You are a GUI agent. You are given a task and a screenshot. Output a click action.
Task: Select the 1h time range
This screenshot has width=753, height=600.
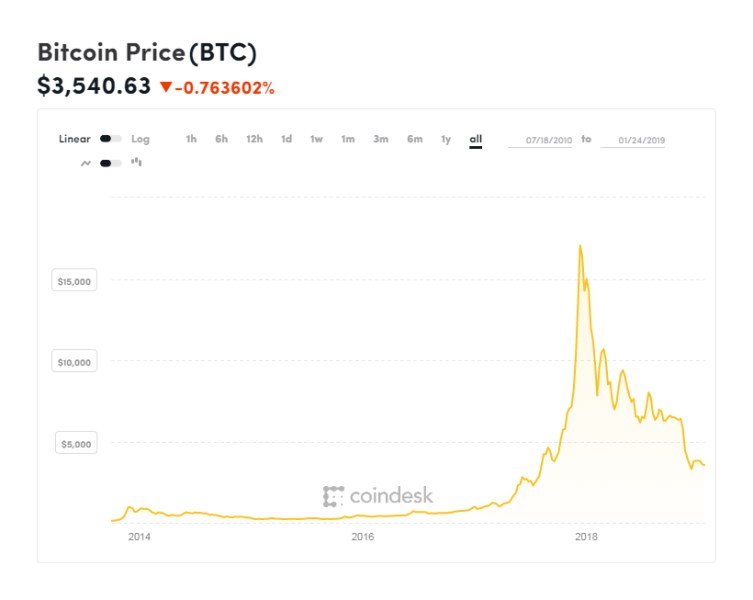(191, 139)
